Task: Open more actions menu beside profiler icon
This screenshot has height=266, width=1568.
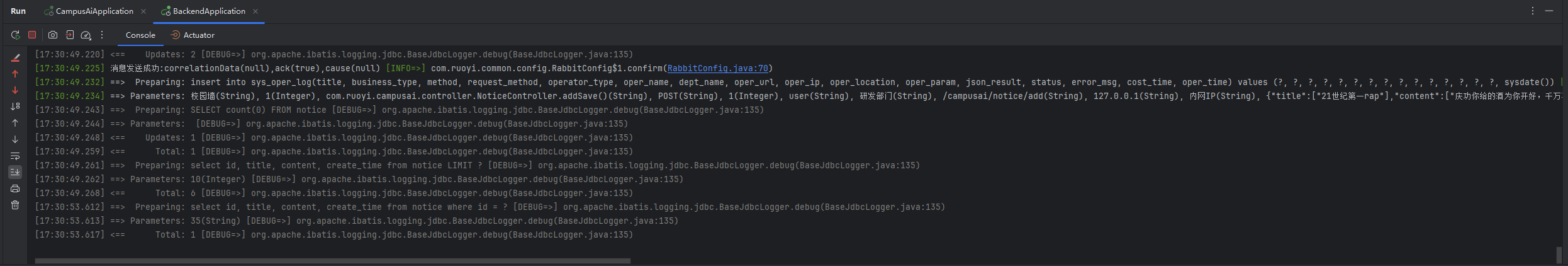Action: (102, 35)
